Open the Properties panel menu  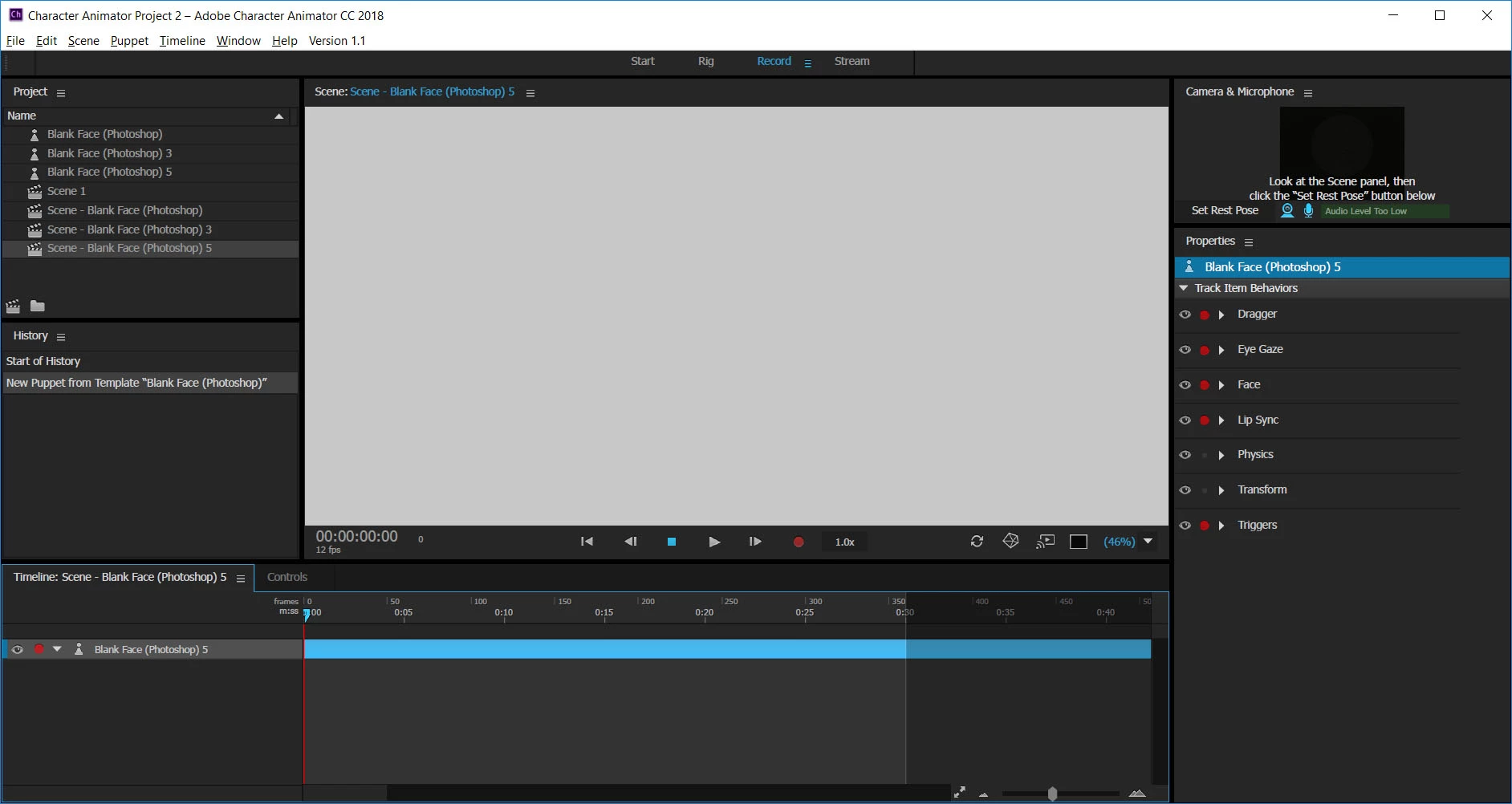tap(1249, 242)
